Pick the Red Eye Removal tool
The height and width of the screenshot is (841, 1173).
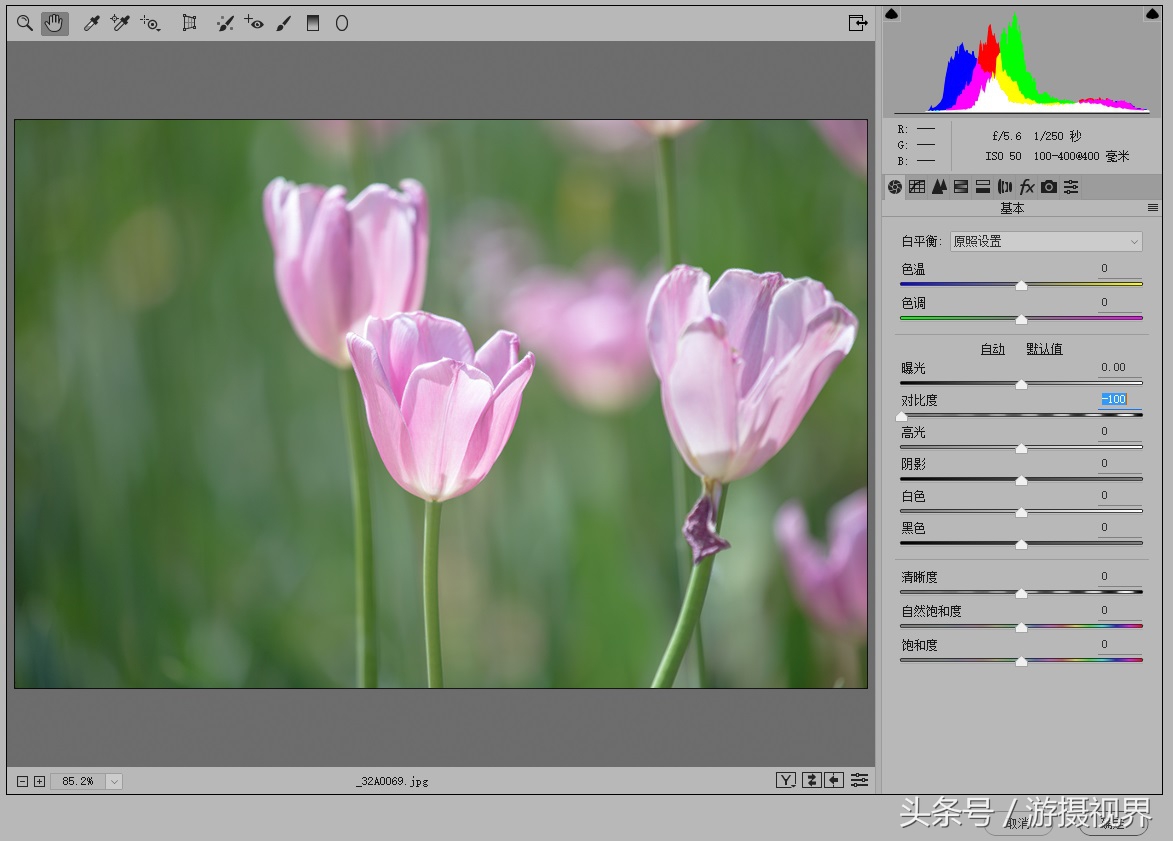click(x=254, y=23)
